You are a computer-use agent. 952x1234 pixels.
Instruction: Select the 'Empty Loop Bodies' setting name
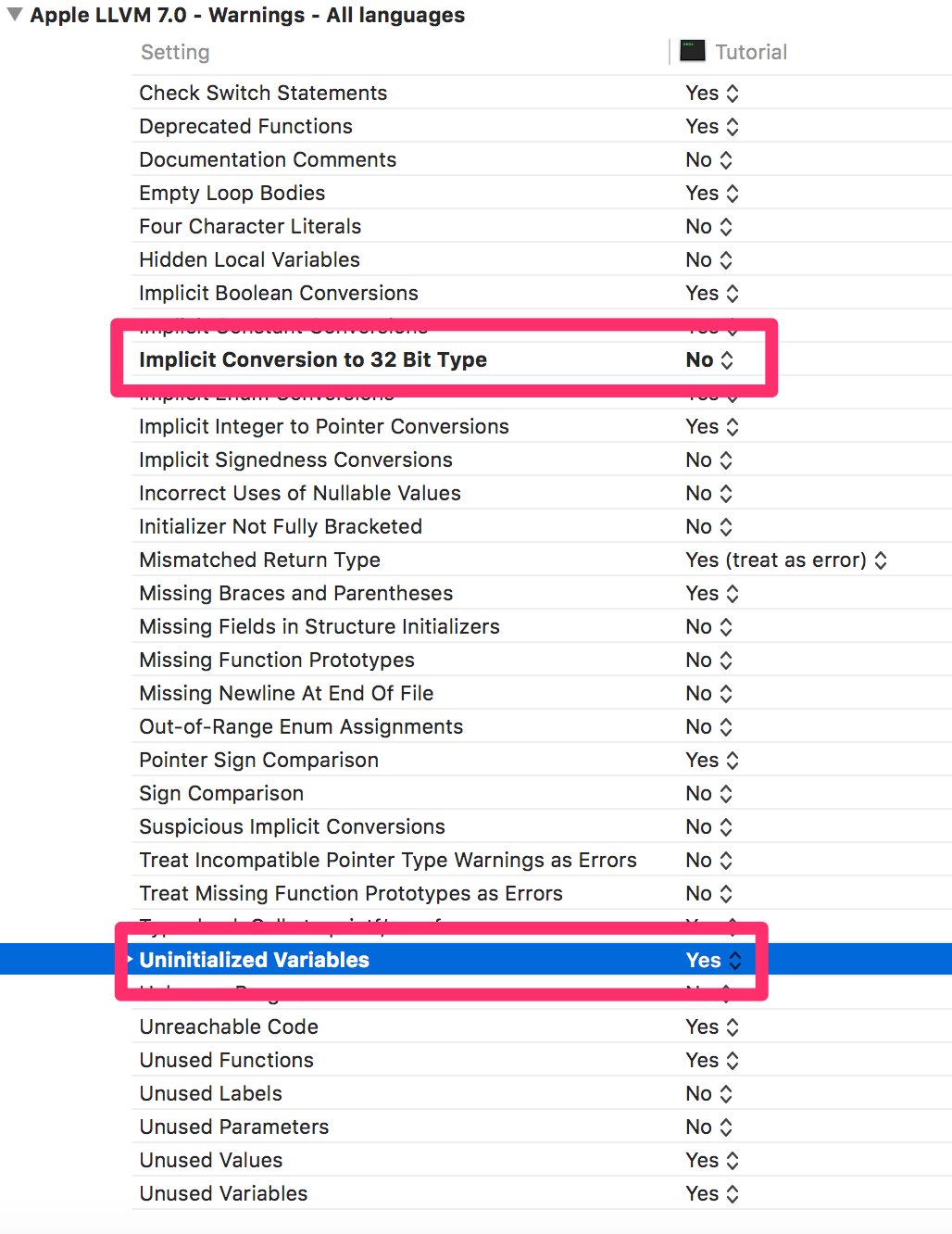[232, 193]
